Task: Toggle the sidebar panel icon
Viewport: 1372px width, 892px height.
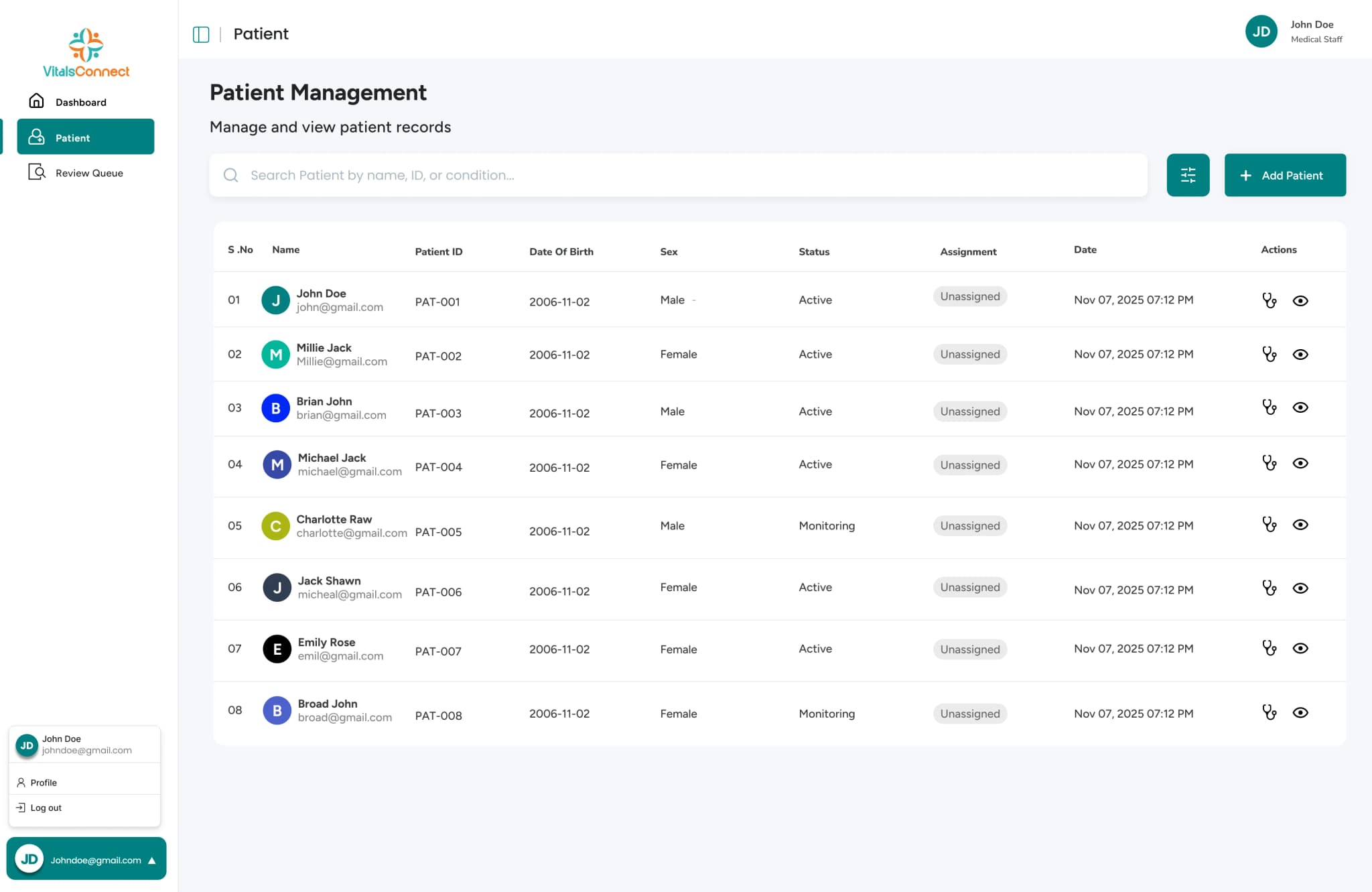Action: (201, 34)
